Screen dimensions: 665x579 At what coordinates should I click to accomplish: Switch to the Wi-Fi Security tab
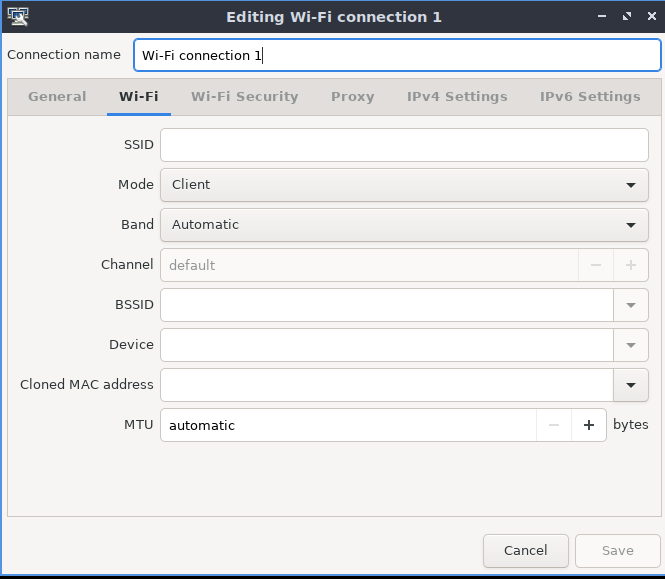point(245,97)
